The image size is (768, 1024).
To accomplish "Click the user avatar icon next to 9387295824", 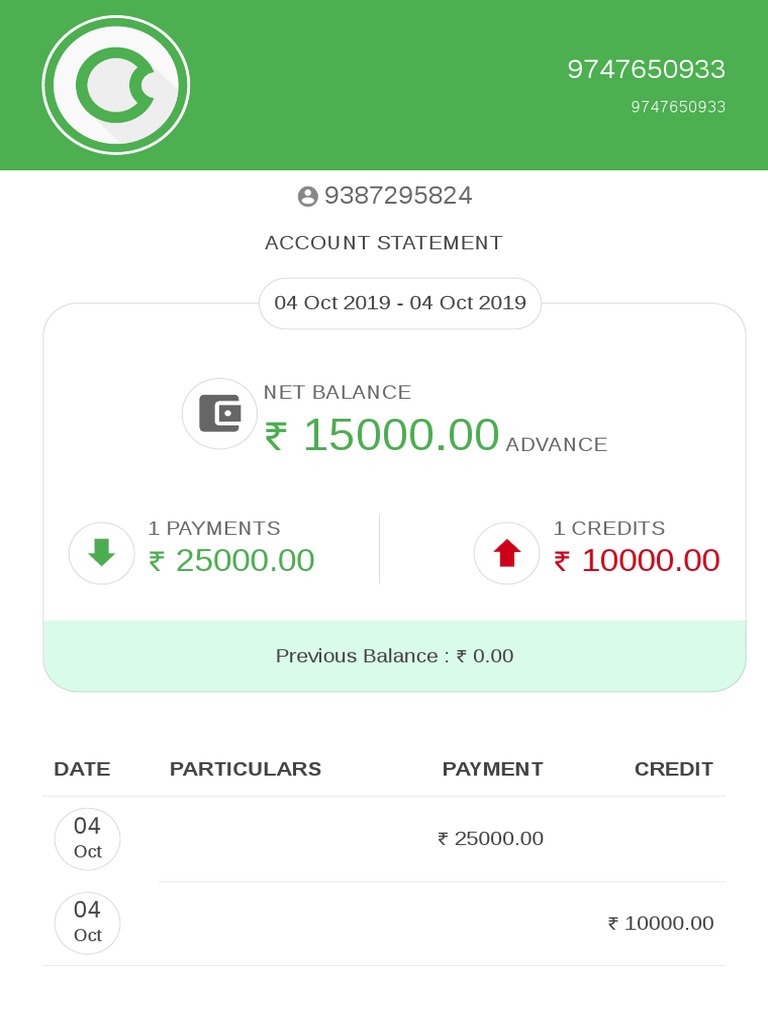I will [308, 196].
